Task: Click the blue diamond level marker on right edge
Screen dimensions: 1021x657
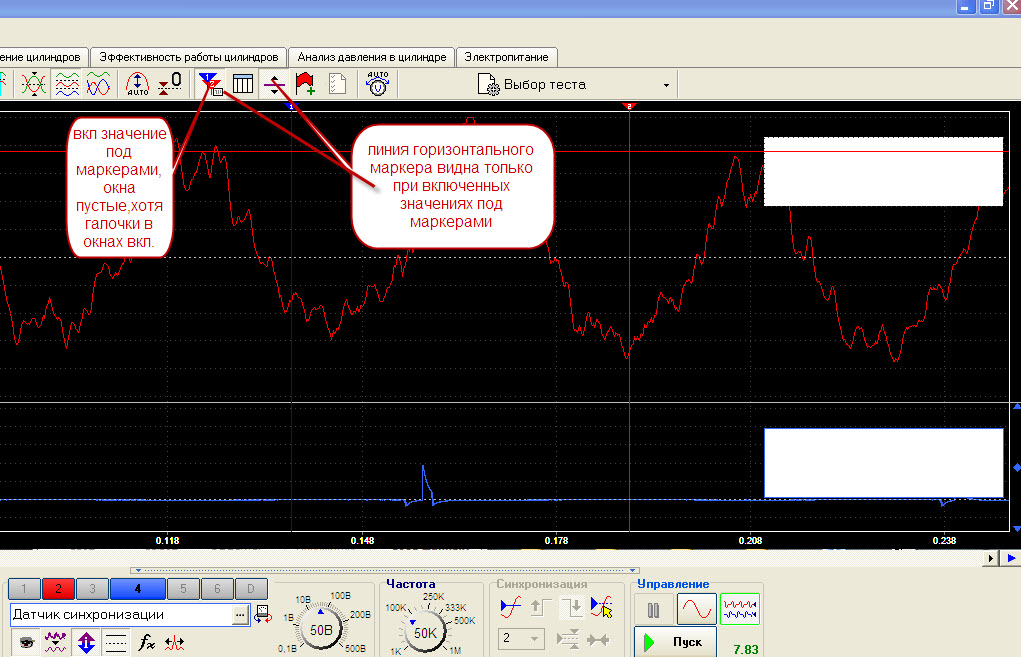Action: coord(1016,468)
